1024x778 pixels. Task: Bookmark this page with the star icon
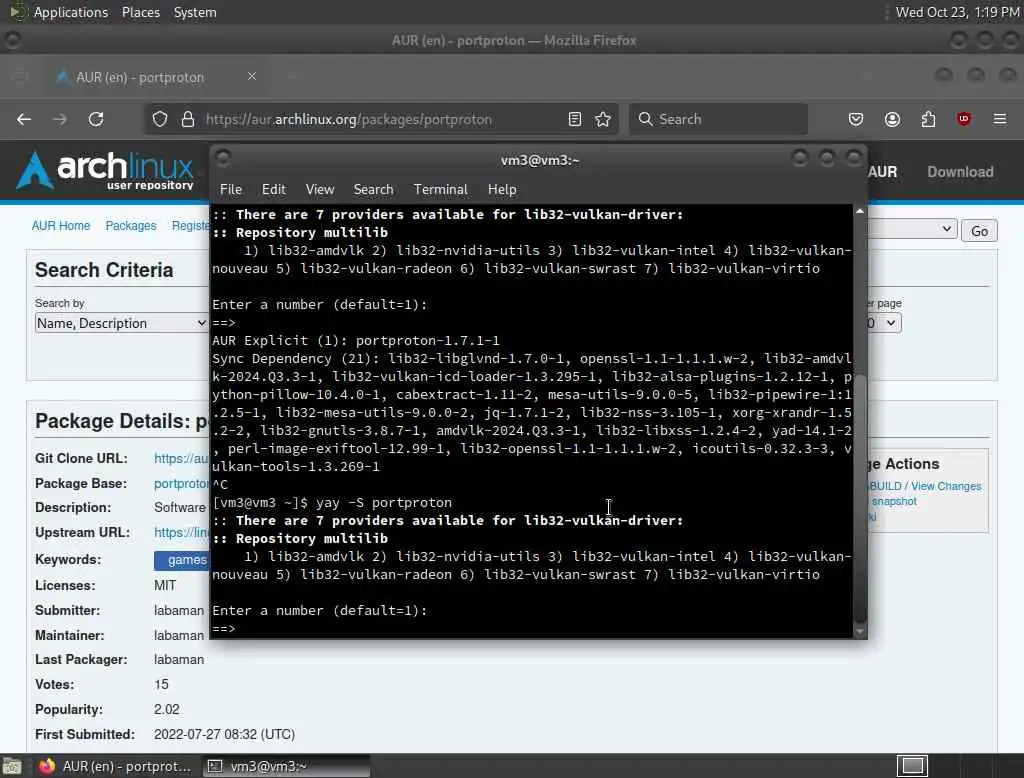pyautogui.click(x=603, y=119)
